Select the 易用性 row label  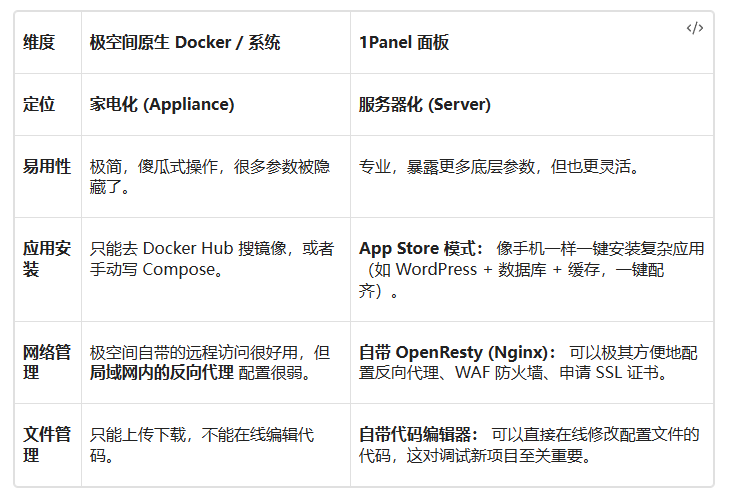tap(47, 167)
